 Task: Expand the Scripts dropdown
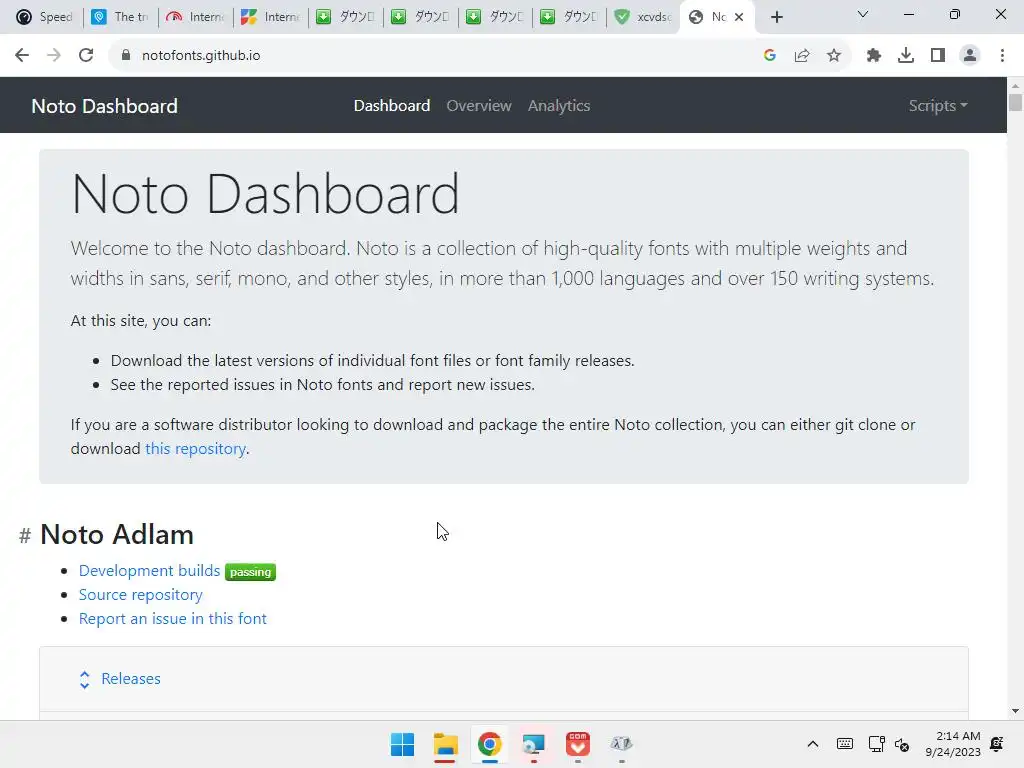pyautogui.click(x=938, y=106)
